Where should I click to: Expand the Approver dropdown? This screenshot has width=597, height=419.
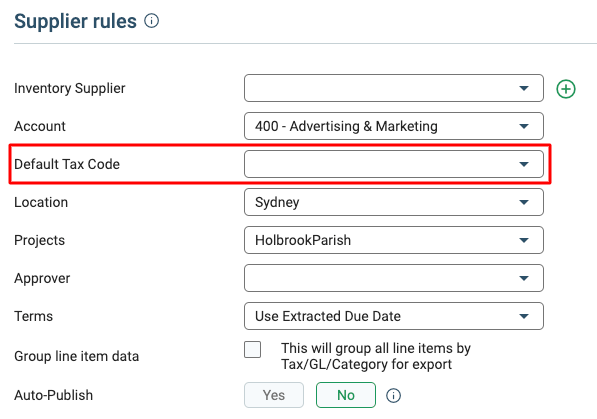pos(394,278)
